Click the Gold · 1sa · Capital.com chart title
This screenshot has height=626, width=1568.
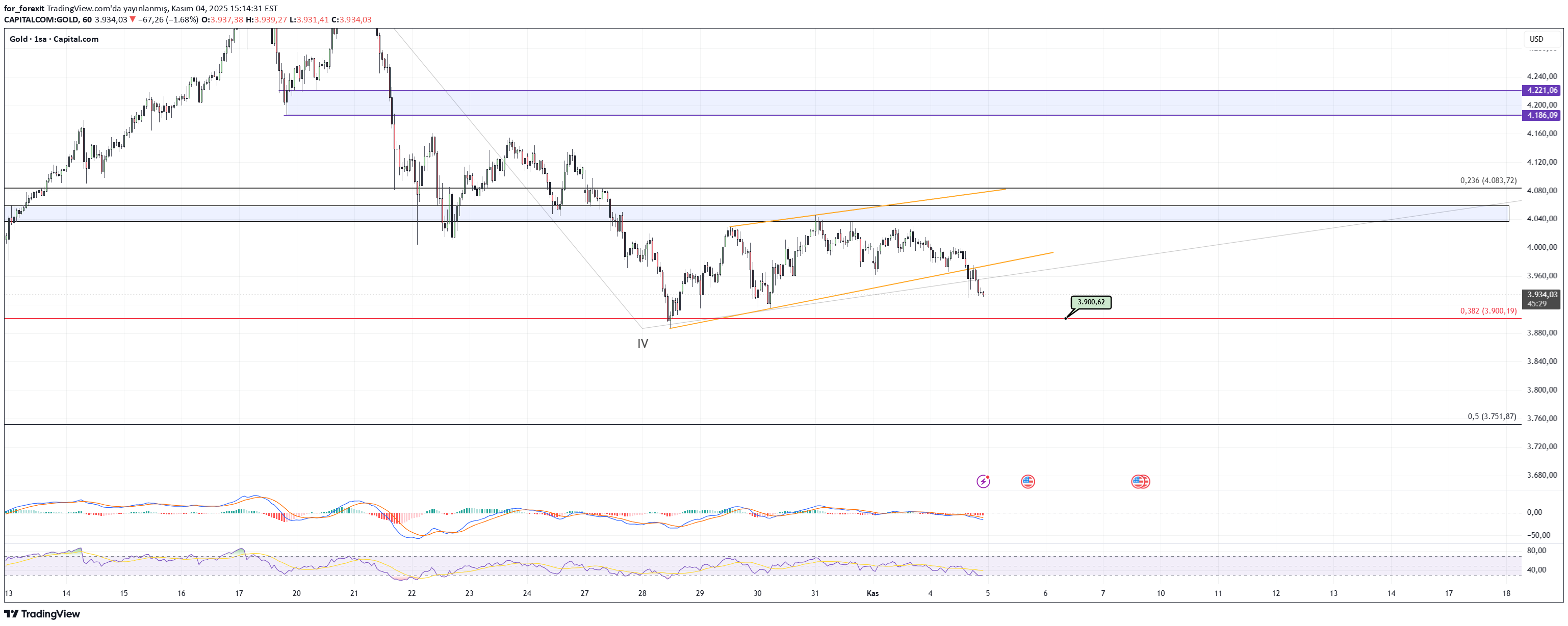(x=54, y=39)
